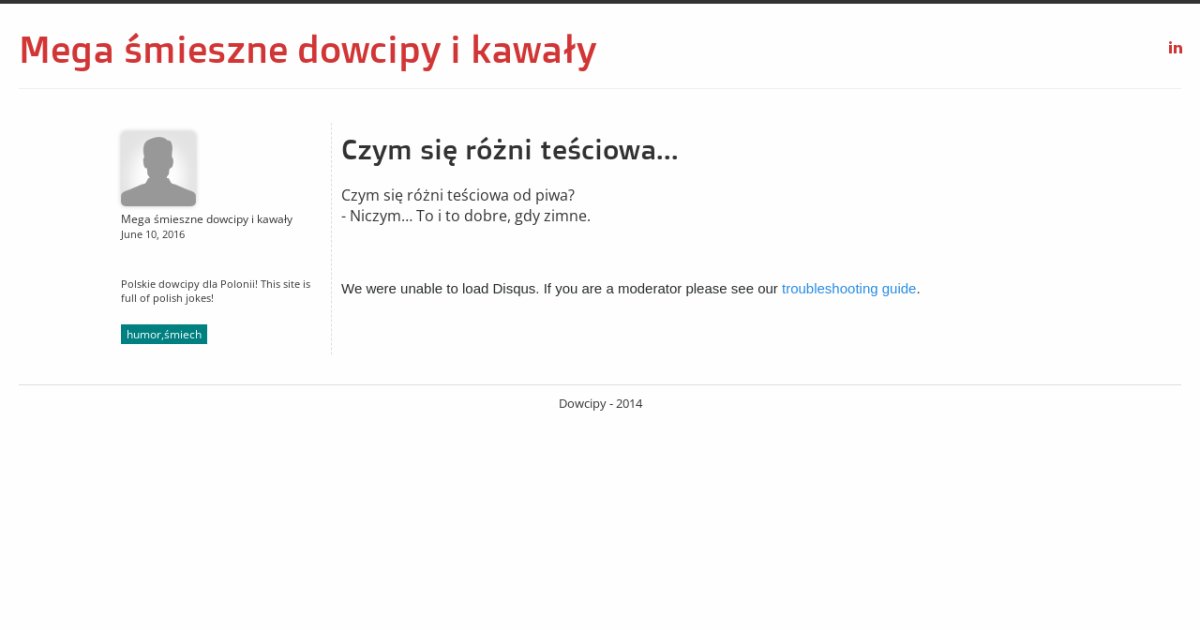Click the 'Czym się różni teściowa...' post heading
Image resolution: width=1200 pixels, height=630 pixels.
click(509, 150)
